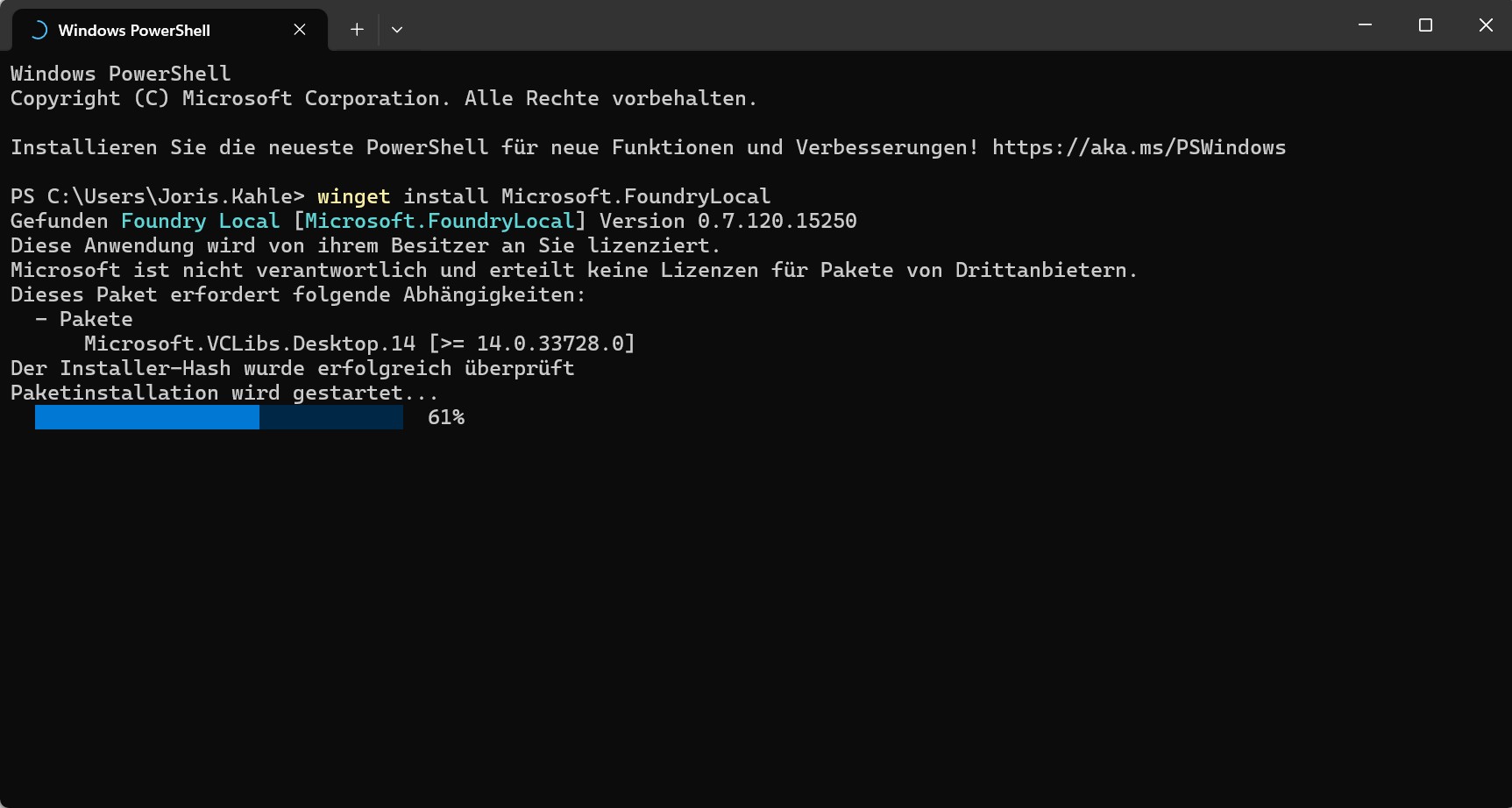The image size is (1512, 808).
Task: Expand the terminal profiles dropdown chevron
Action: [x=397, y=30]
